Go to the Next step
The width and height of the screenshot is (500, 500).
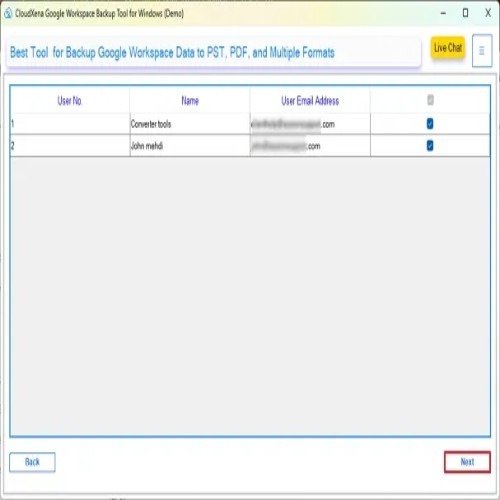click(467, 462)
